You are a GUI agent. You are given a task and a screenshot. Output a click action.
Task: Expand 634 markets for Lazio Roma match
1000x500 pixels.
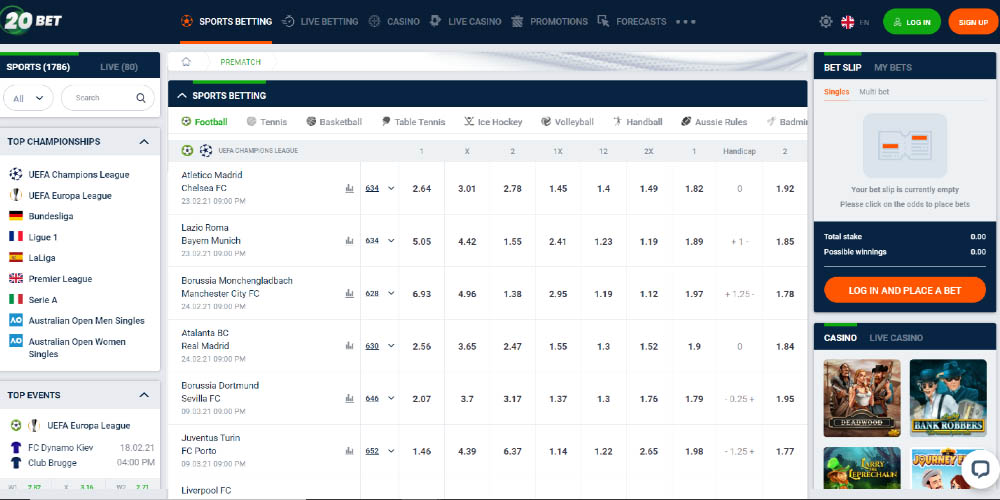pyautogui.click(x=380, y=240)
